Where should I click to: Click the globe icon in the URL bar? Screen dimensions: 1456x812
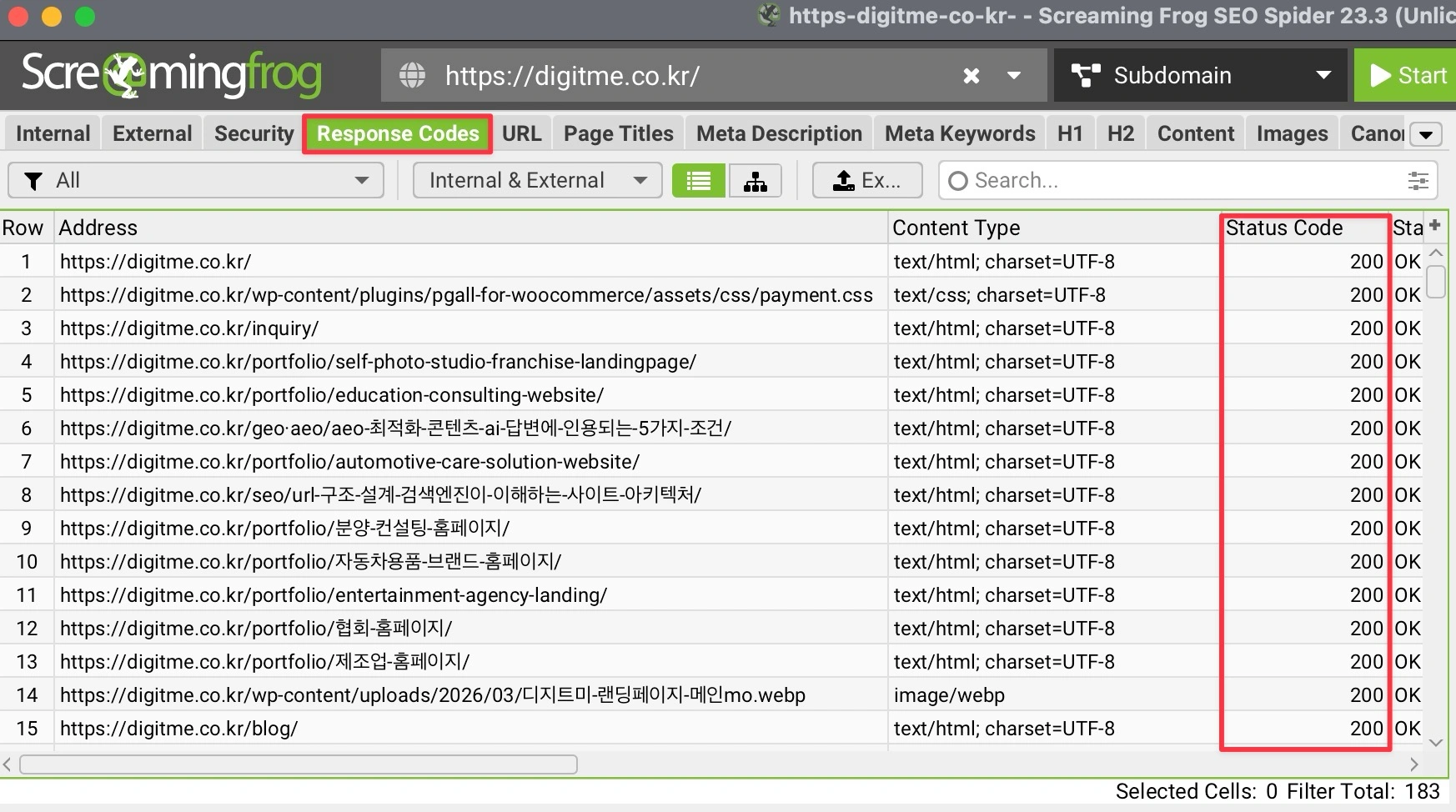pyautogui.click(x=412, y=76)
